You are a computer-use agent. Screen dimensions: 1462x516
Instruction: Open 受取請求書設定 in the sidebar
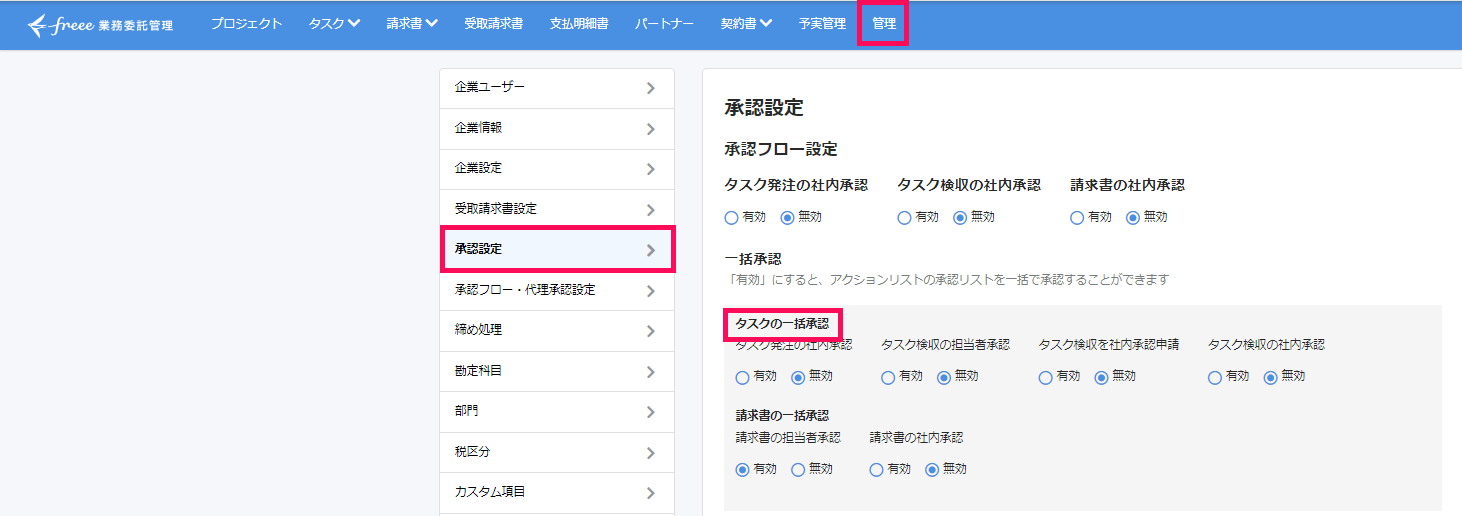(x=557, y=209)
